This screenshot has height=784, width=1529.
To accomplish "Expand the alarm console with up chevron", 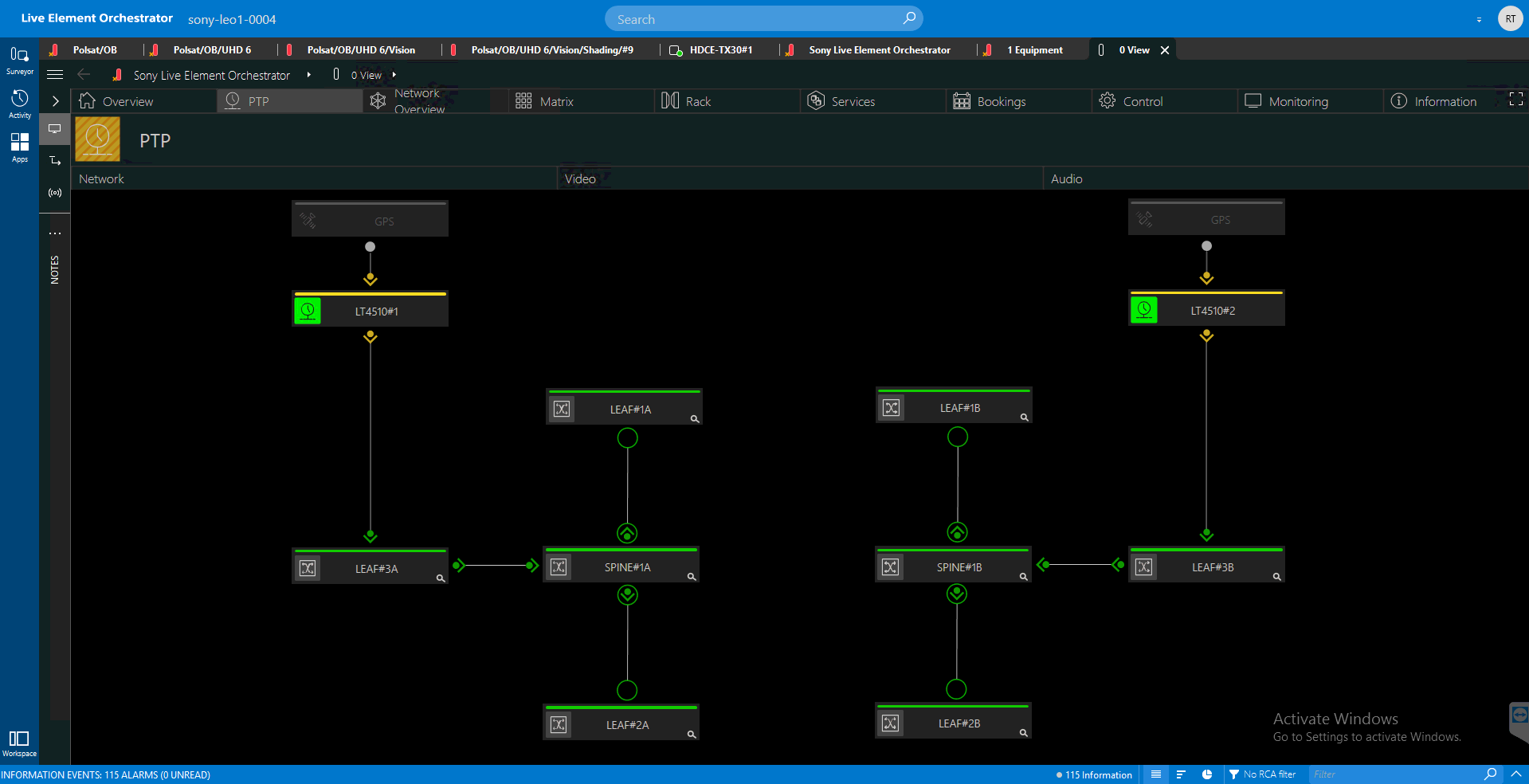I will (1516, 774).
